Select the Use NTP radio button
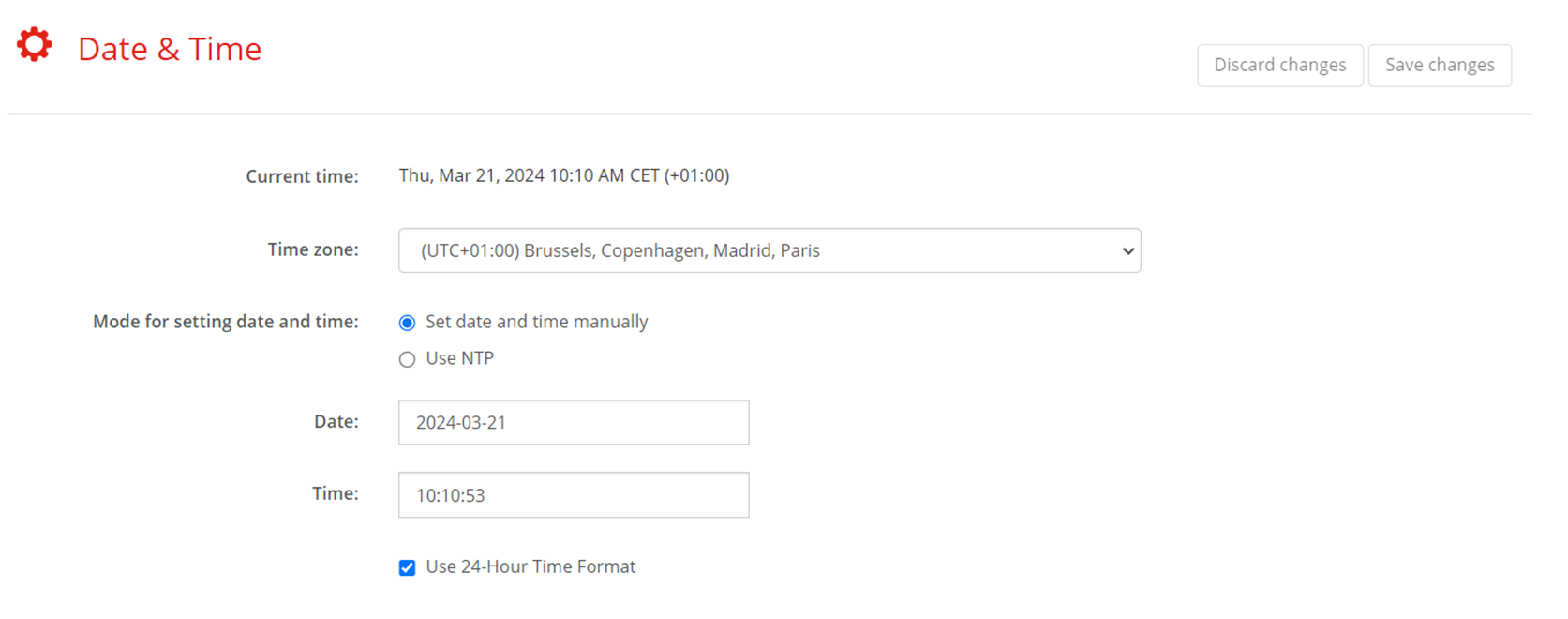Image resolution: width=1568 pixels, height=619 pixels. [x=407, y=359]
